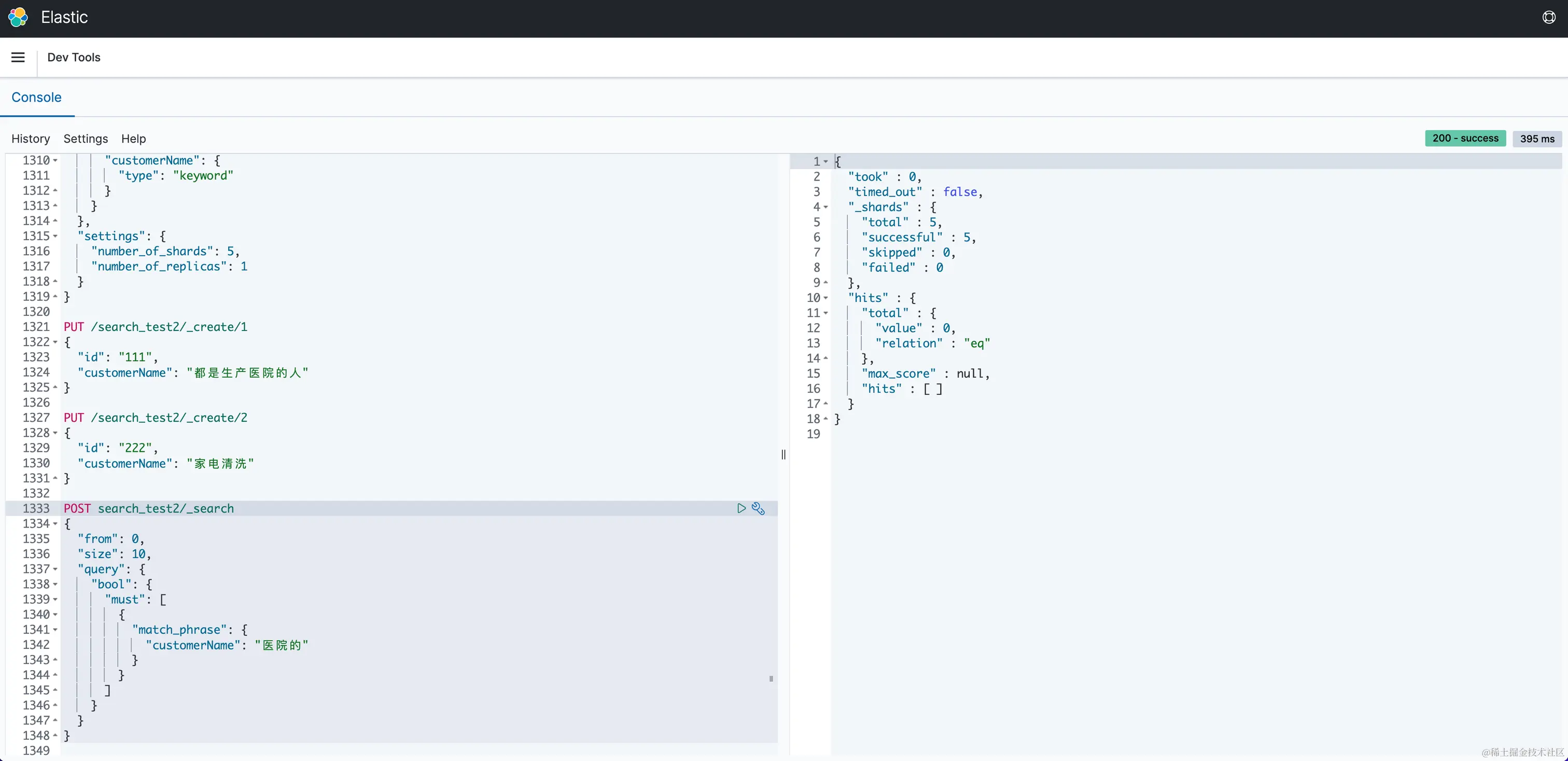Image resolution: width=1568 pixels, height=761 pixels.
Task: Collapse the _shards object in response
Action: [x=825, y=207]
